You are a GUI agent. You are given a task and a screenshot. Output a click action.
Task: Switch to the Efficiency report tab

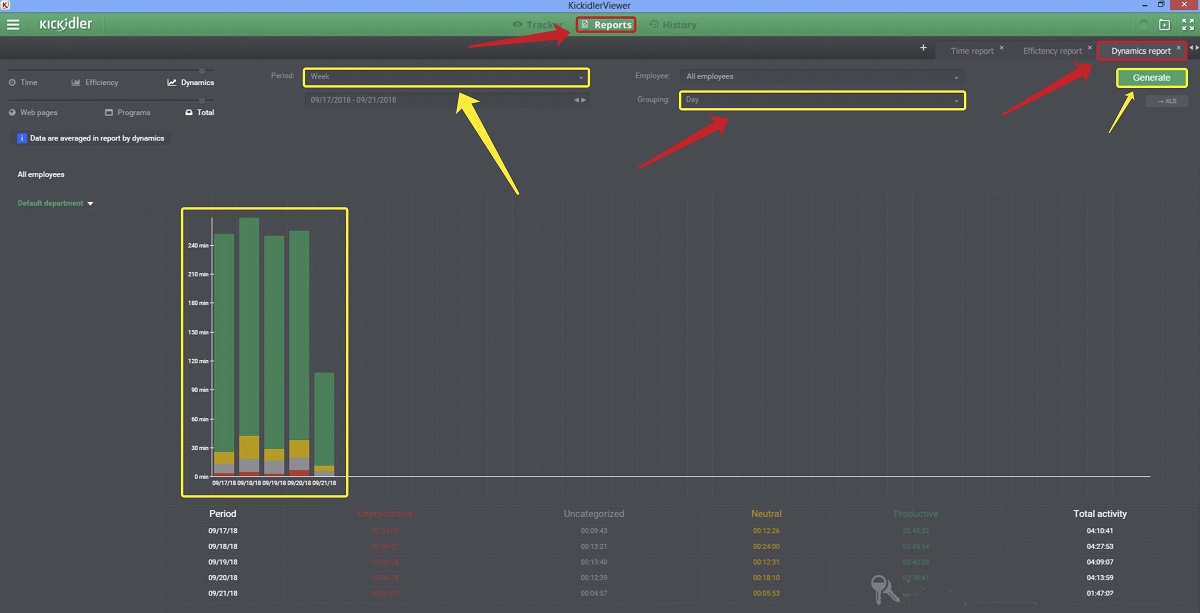pos(1052,51)
